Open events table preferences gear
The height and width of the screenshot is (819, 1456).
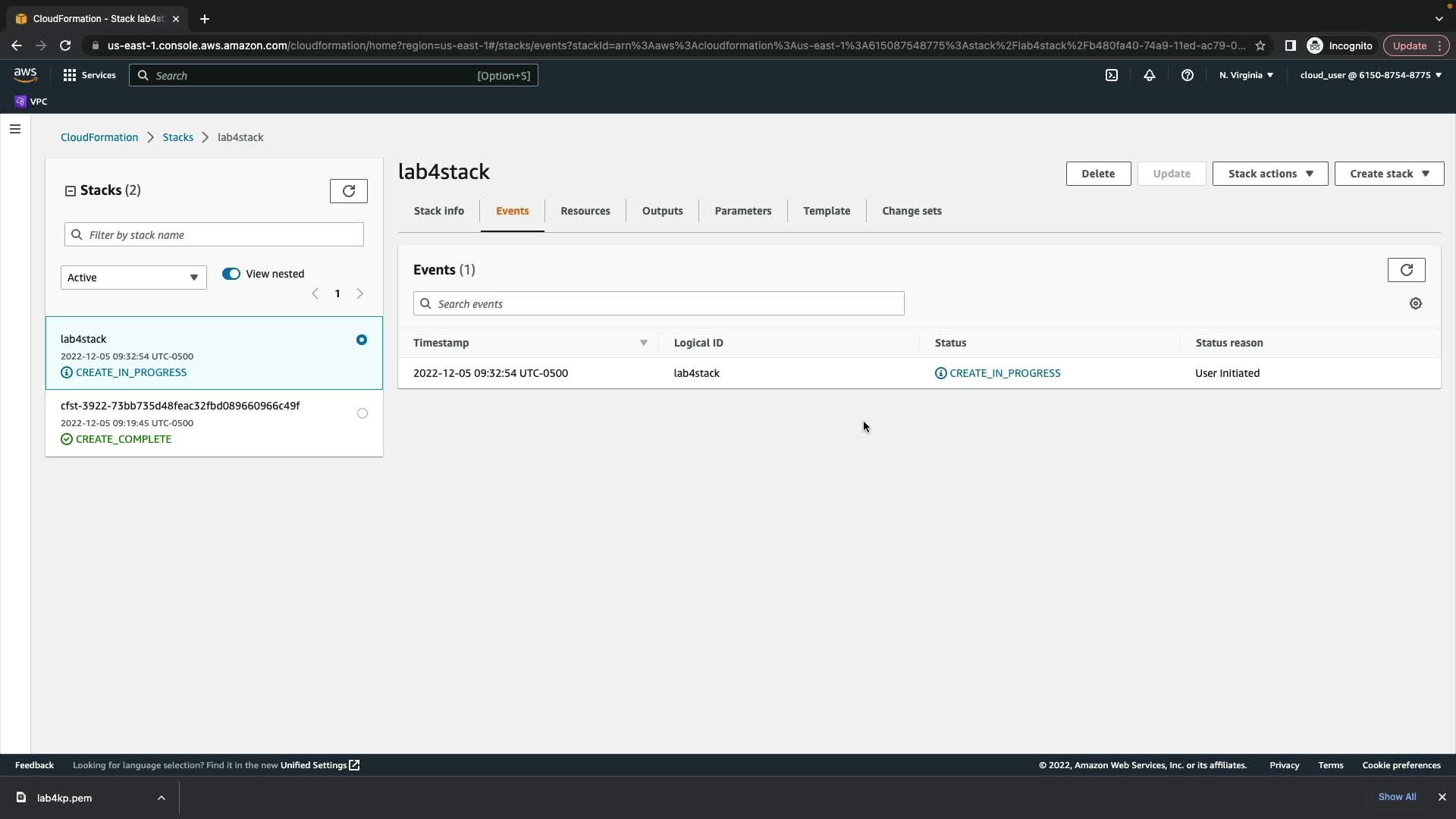point(1415,303)
